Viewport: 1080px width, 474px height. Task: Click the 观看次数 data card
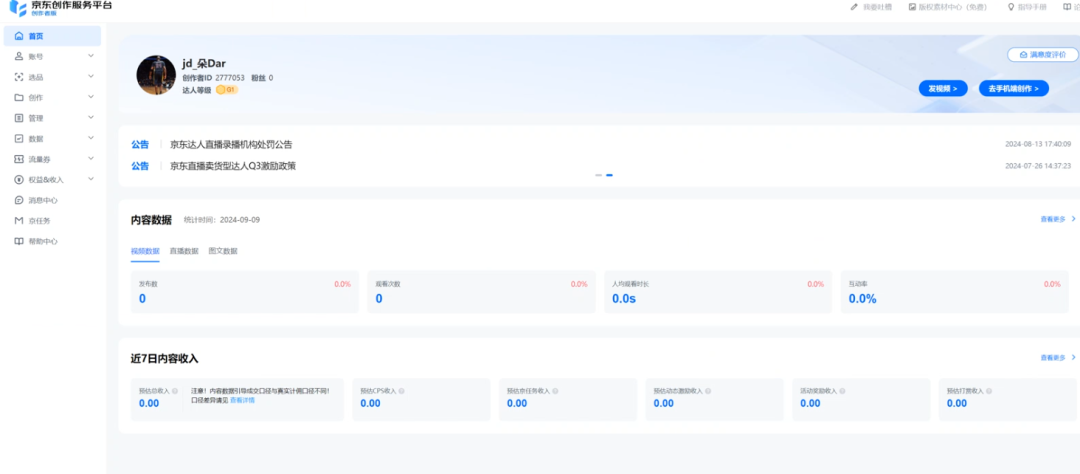click(x=481, y=292)
